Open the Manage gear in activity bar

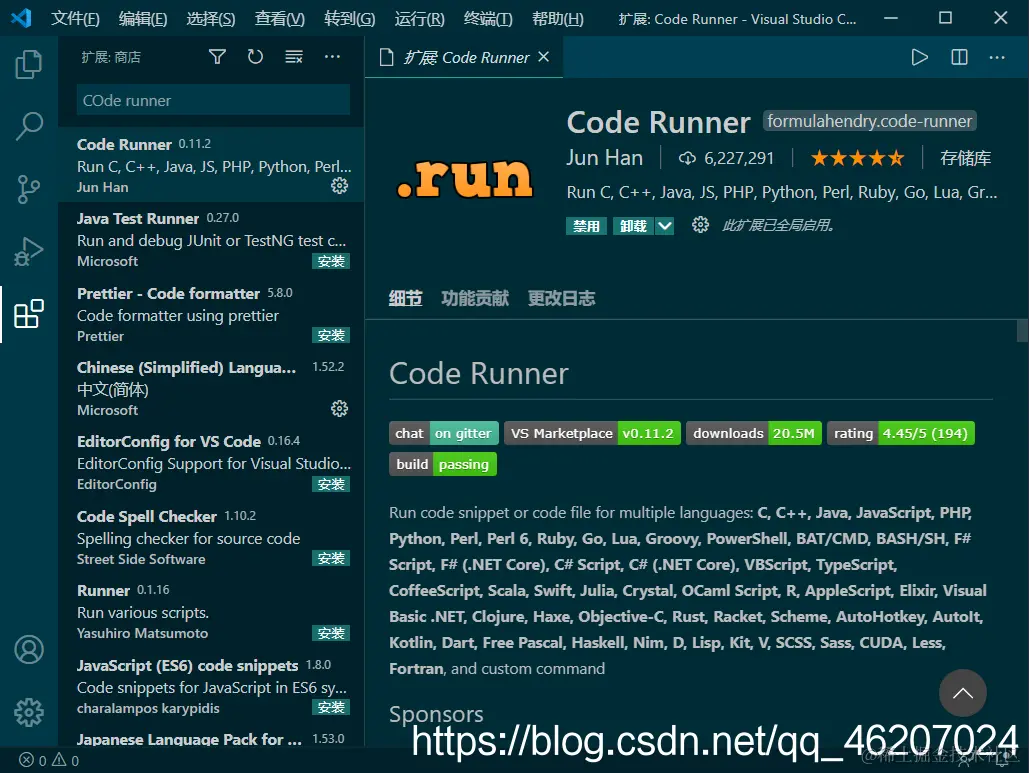(x=29, y=712)
